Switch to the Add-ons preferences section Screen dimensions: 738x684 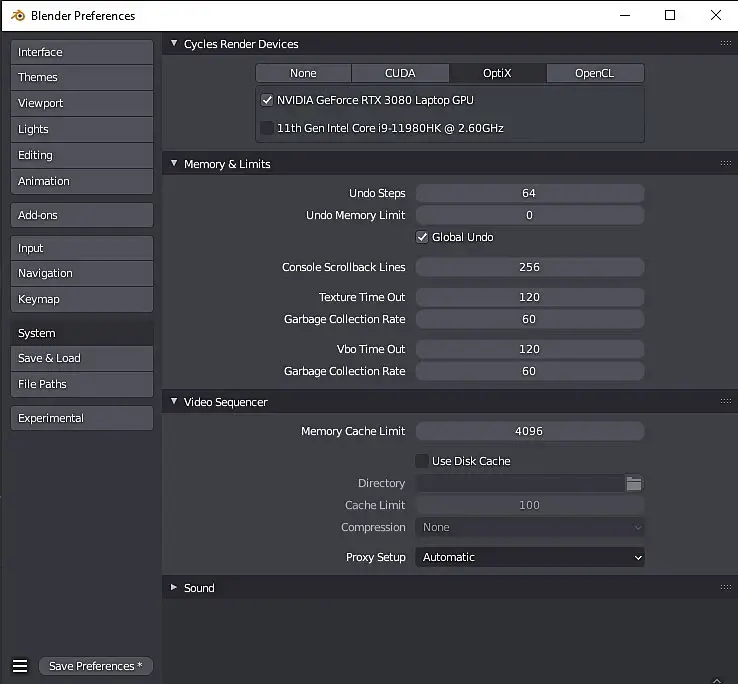pyautogui.click(x=82, y=215)
